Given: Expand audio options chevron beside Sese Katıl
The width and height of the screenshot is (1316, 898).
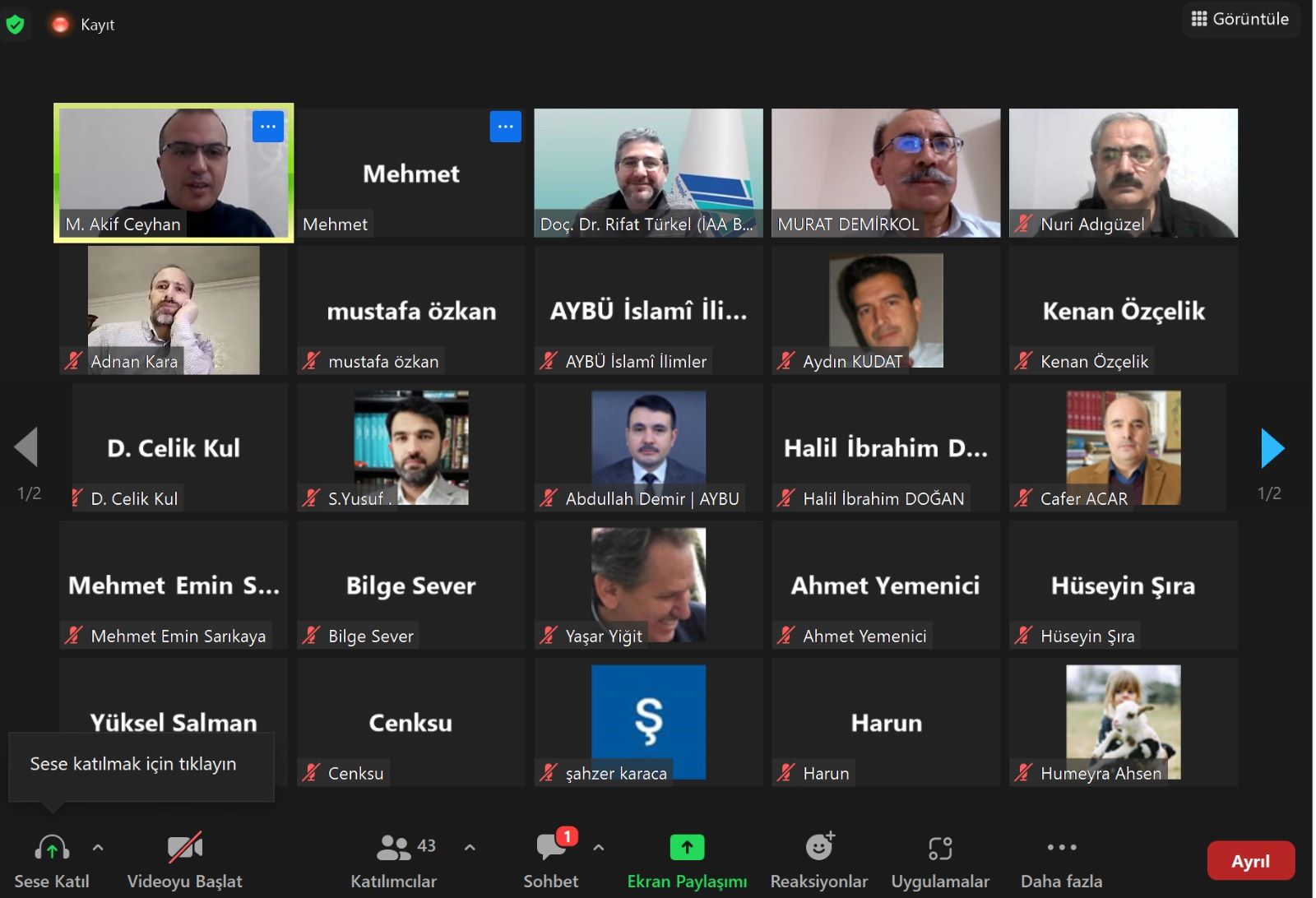Looking at the screenshot, I should (x=98, y=847).
